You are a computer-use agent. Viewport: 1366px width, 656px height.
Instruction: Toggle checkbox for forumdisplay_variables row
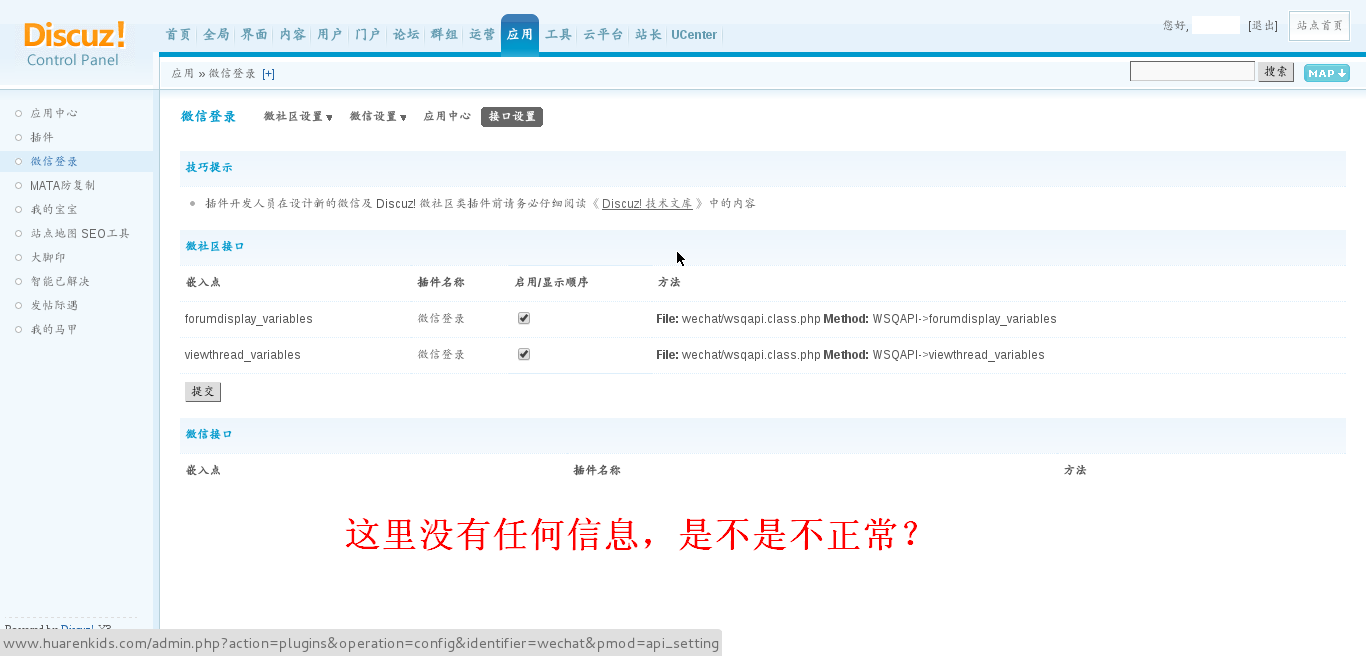pos(524,318)
